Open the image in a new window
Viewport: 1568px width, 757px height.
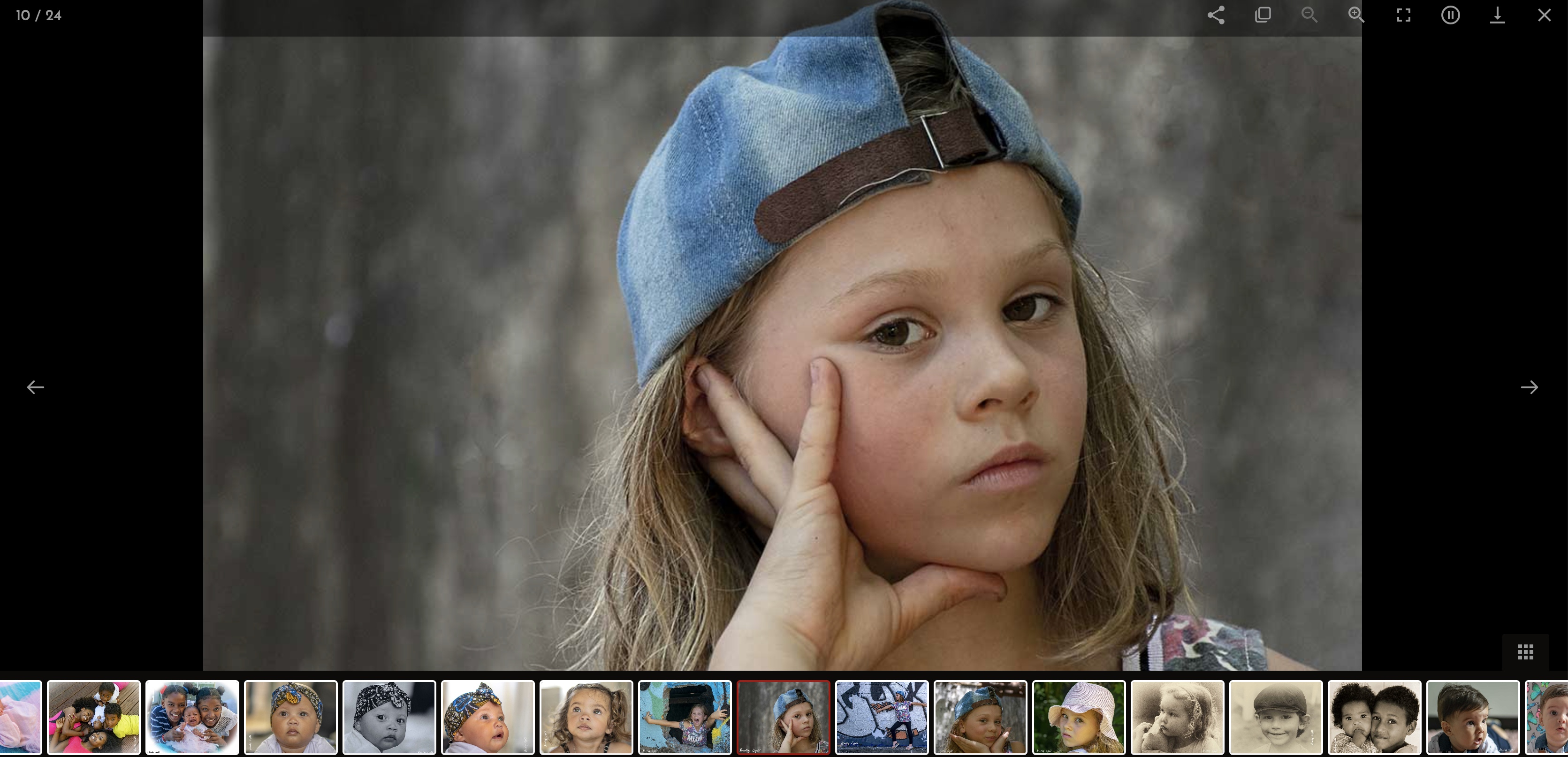pyautogui.click(x=1263, y=15)
